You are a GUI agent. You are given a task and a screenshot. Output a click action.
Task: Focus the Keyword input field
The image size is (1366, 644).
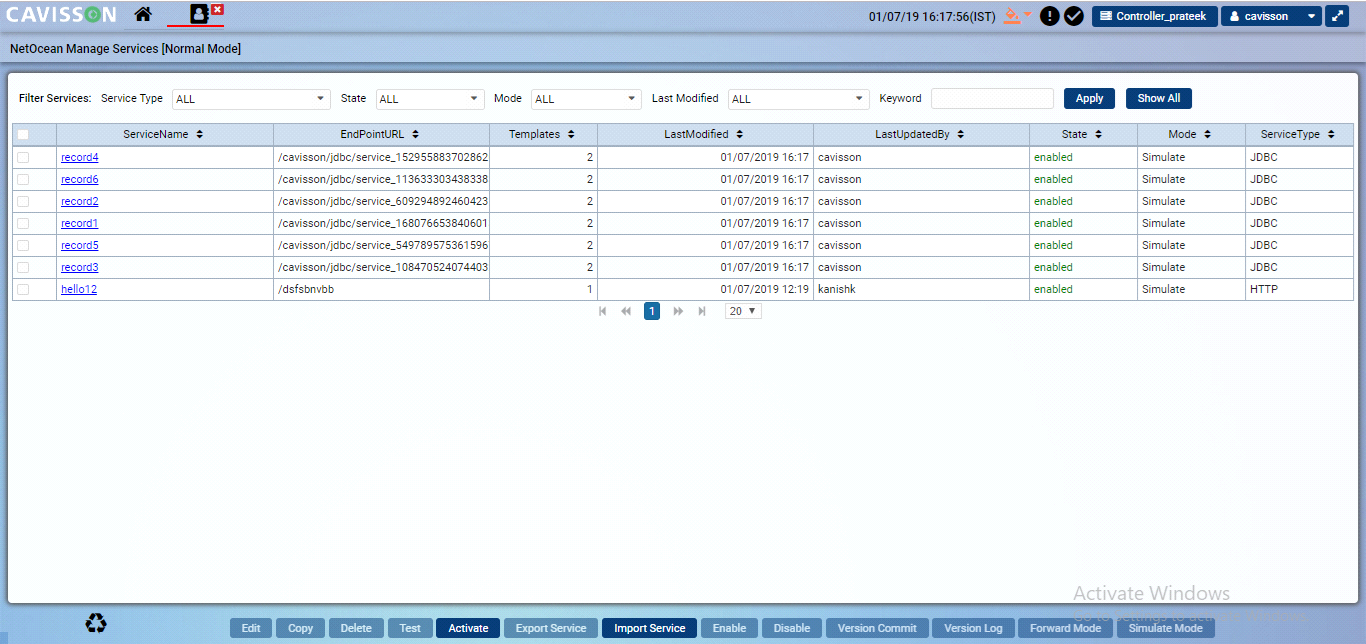[x=992, y=99]
